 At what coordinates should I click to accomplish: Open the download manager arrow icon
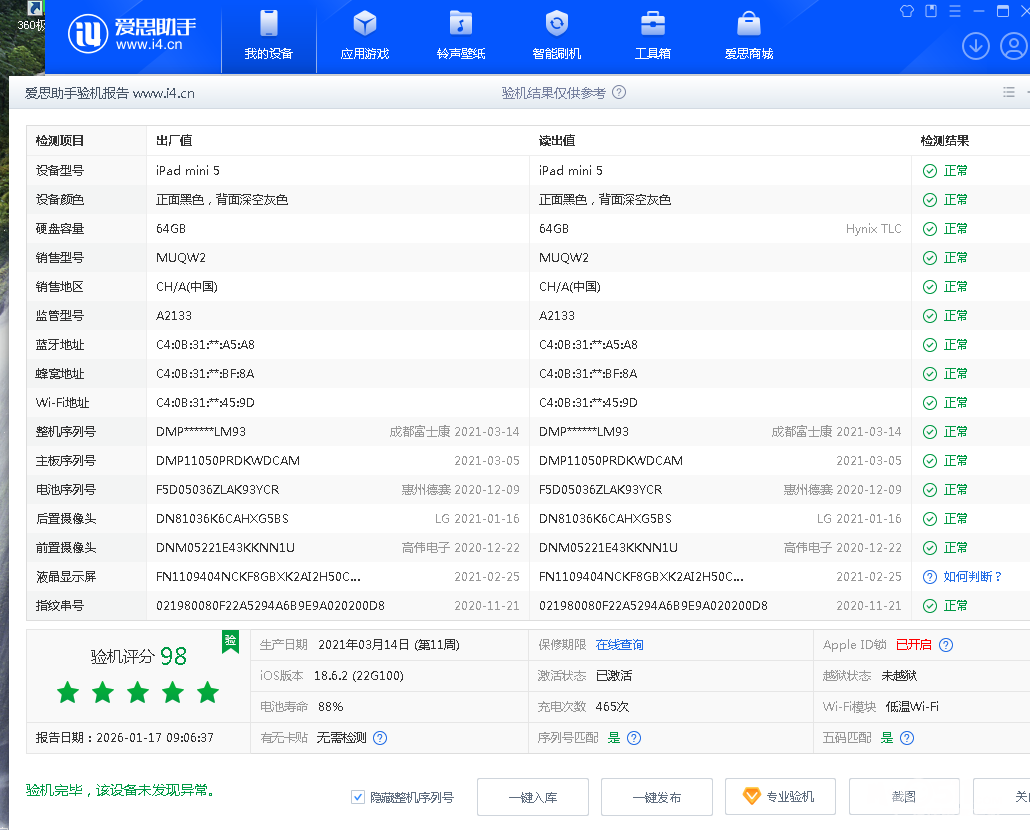click(976, 46)
